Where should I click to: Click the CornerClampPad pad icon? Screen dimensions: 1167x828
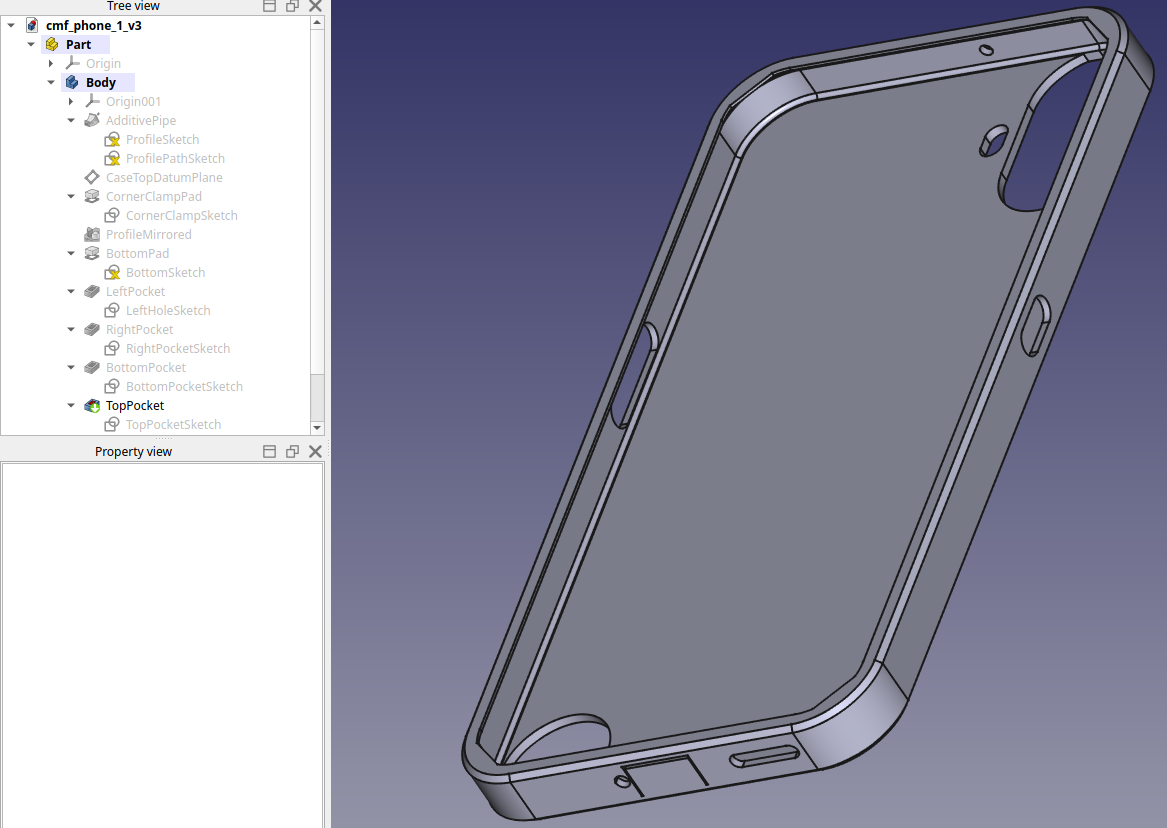point(91,196)
